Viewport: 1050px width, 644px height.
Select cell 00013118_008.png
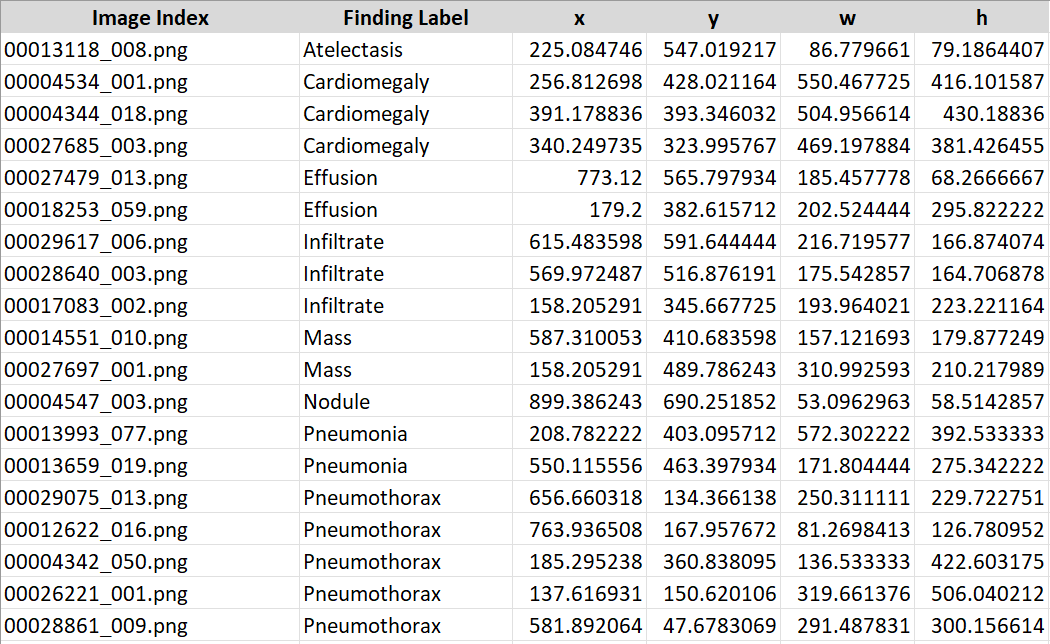tap(150, 50)
